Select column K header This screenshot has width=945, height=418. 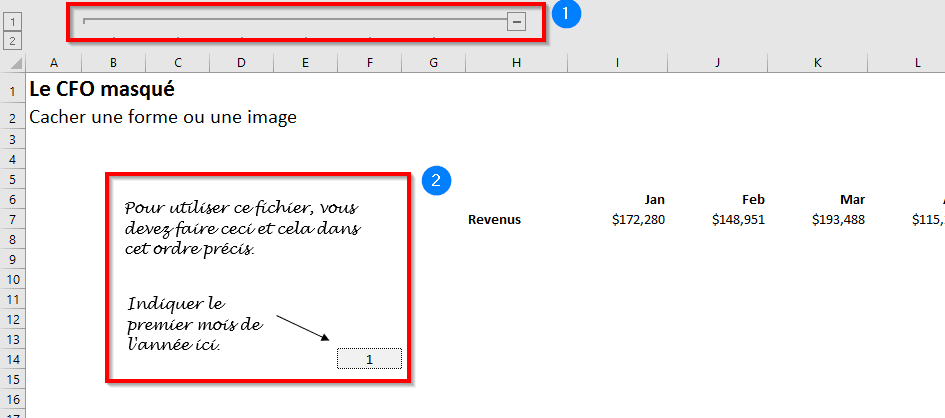(x=817, y=63)
